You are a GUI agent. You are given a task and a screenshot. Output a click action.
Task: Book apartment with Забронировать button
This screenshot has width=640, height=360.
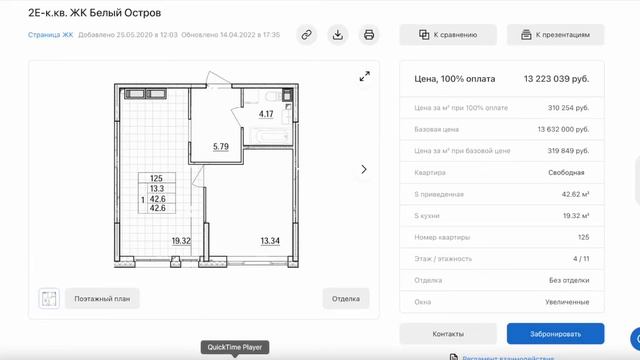[x=556, y=334]
